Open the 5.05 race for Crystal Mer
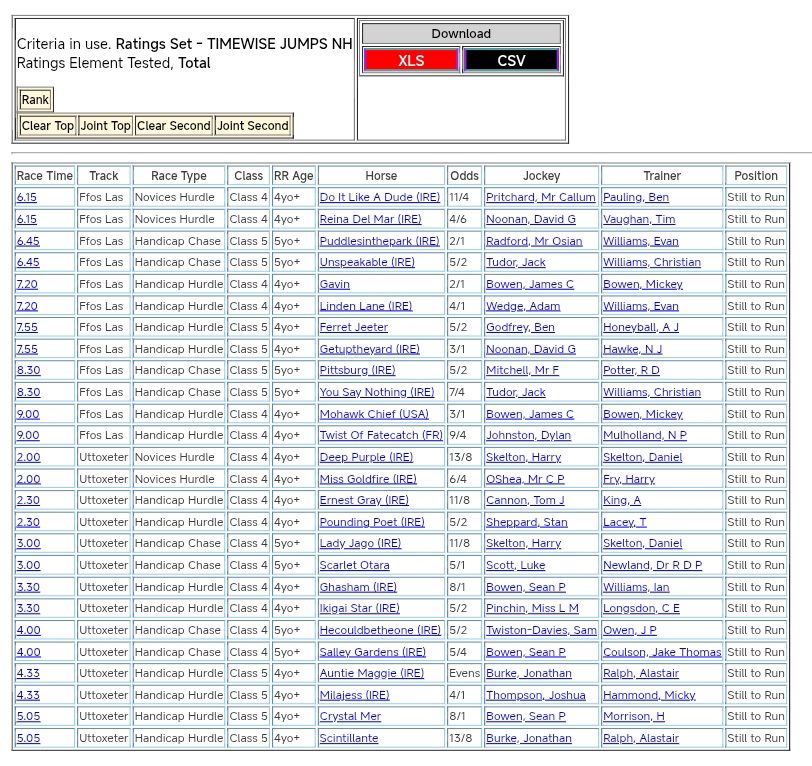 (27, 717)
